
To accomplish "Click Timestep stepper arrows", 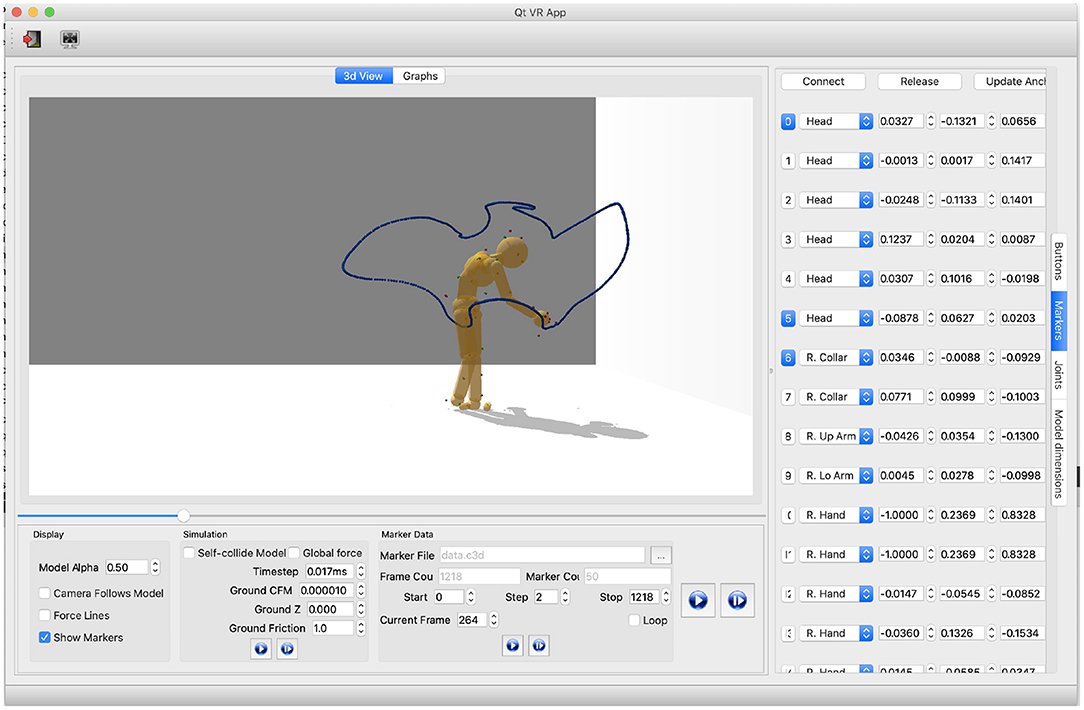I will [x=360, y=572].
